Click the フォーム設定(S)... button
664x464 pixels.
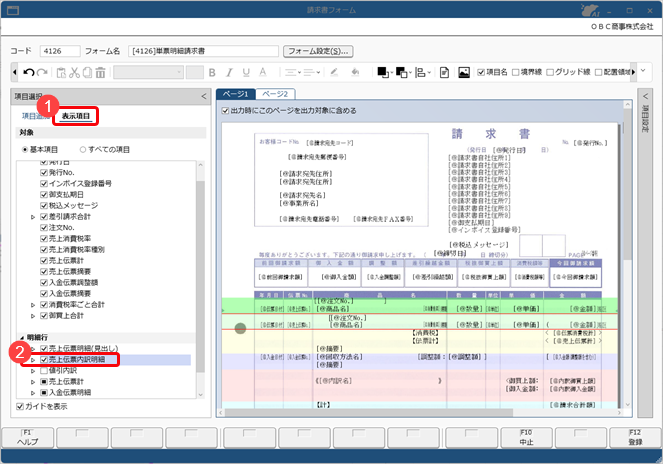[x=318, y=51]
